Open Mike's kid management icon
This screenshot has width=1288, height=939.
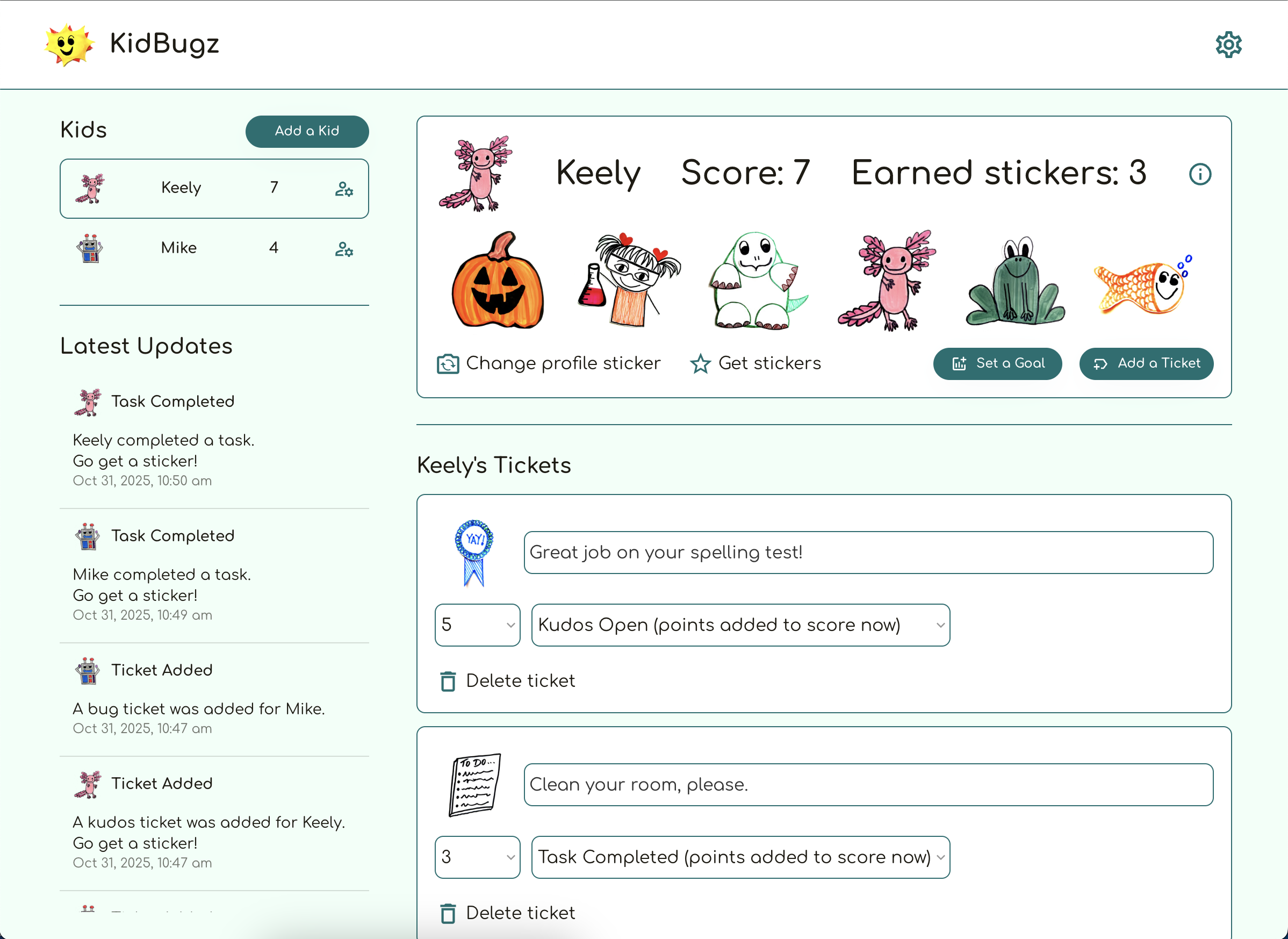coord(344,249)
